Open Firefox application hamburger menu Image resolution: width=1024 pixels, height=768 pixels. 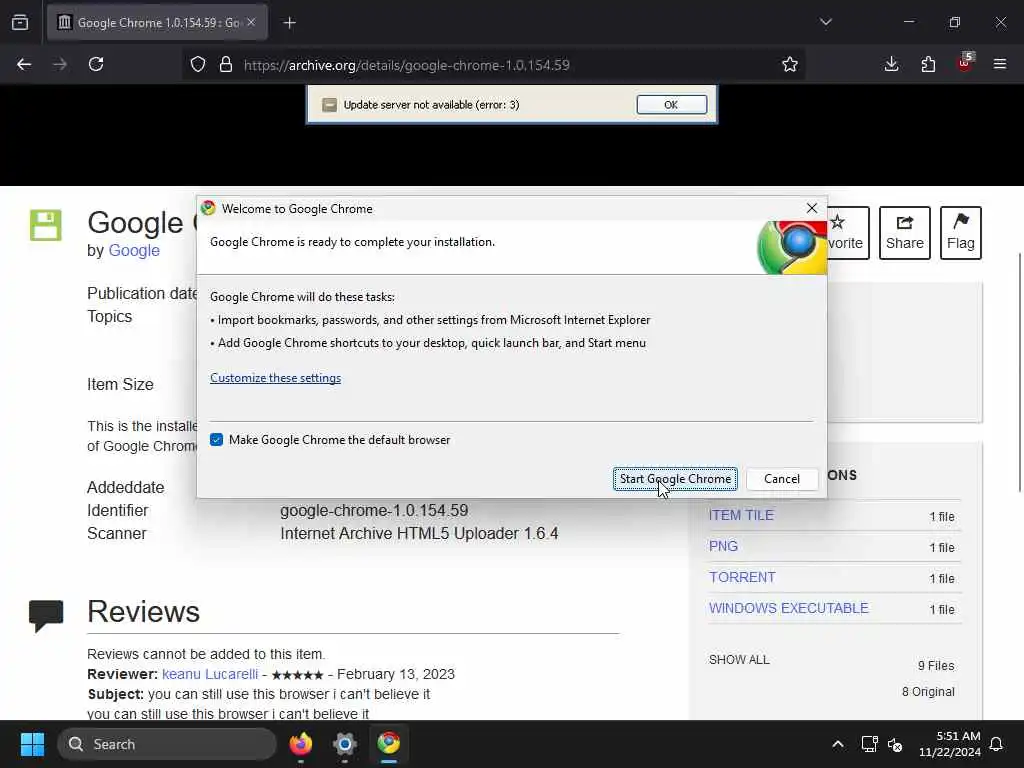click(x=1000, y=64)
